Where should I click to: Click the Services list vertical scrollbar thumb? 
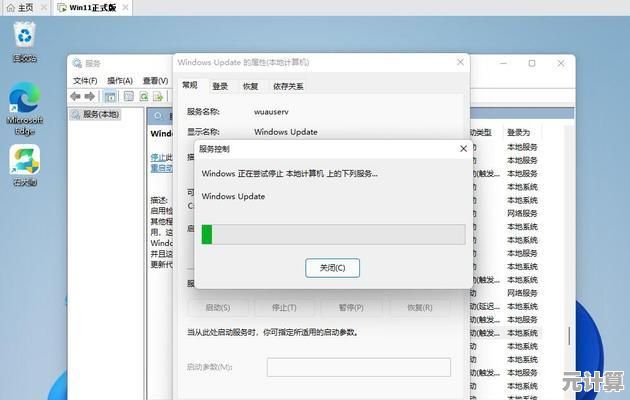[570, 336]
